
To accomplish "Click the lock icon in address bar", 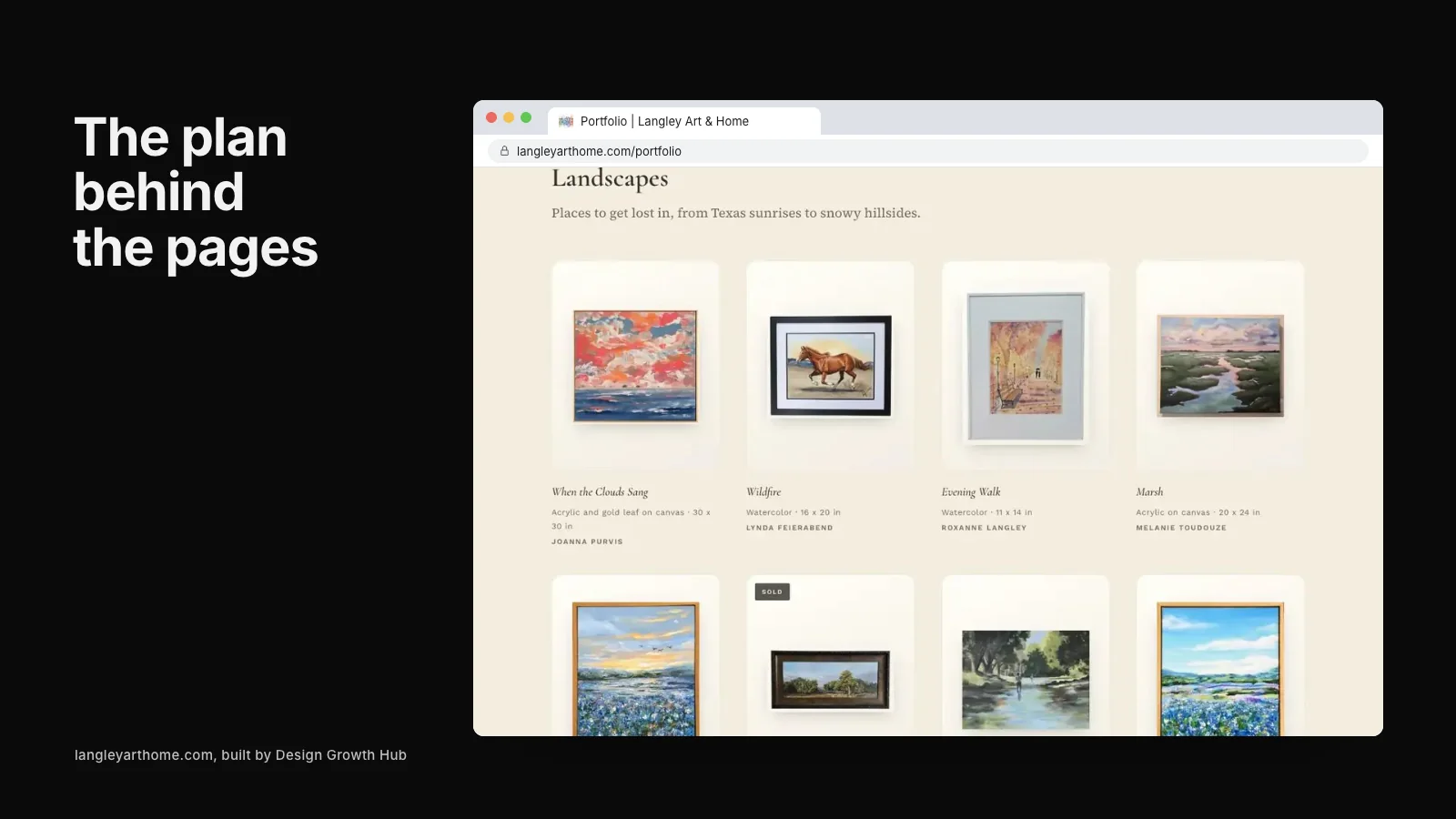I will [504, 151].
